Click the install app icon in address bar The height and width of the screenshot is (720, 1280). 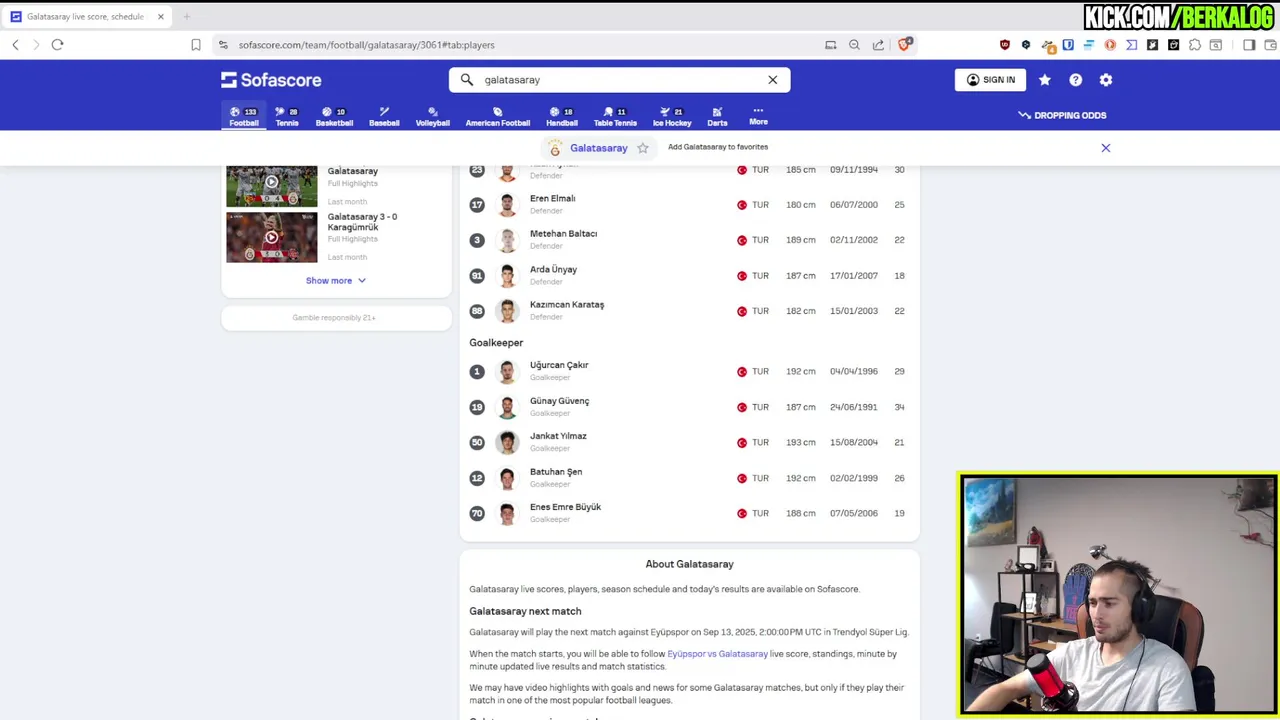pos(830,45)
